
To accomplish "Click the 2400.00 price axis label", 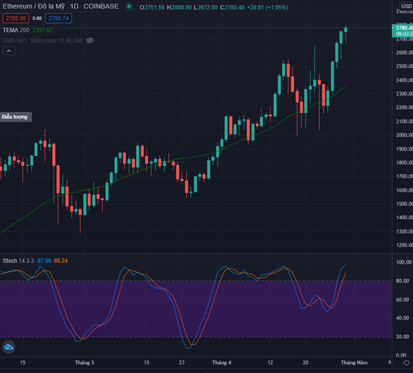I will 404,80.
